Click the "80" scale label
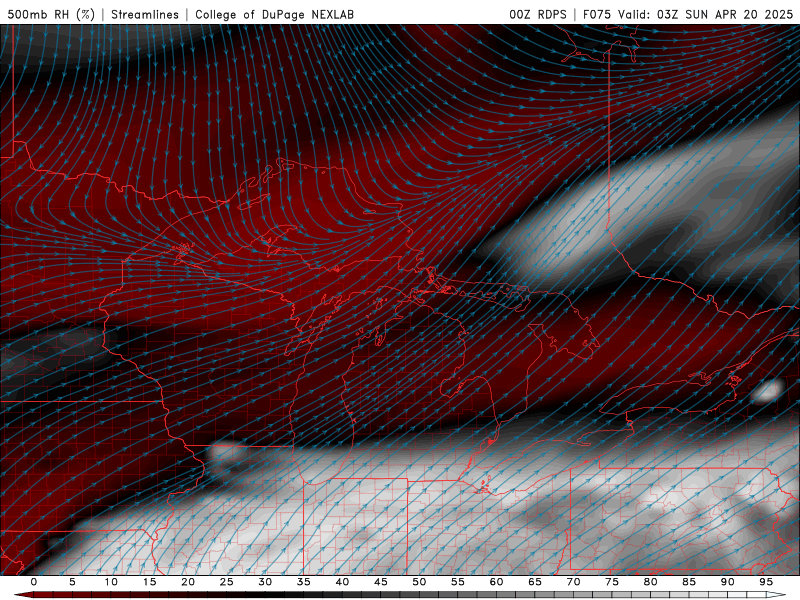The height and width of the screenshot is (600, 800). click(x=650, y=582)
